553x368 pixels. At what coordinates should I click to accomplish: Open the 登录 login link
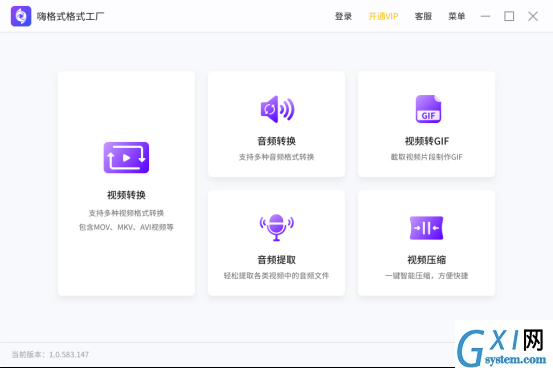[x=343, y=16]
